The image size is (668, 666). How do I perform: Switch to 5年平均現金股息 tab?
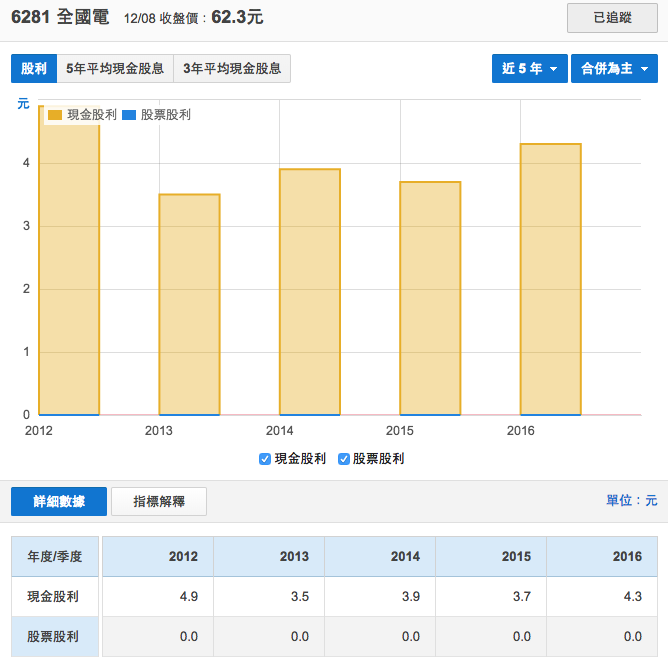[115, 69]
